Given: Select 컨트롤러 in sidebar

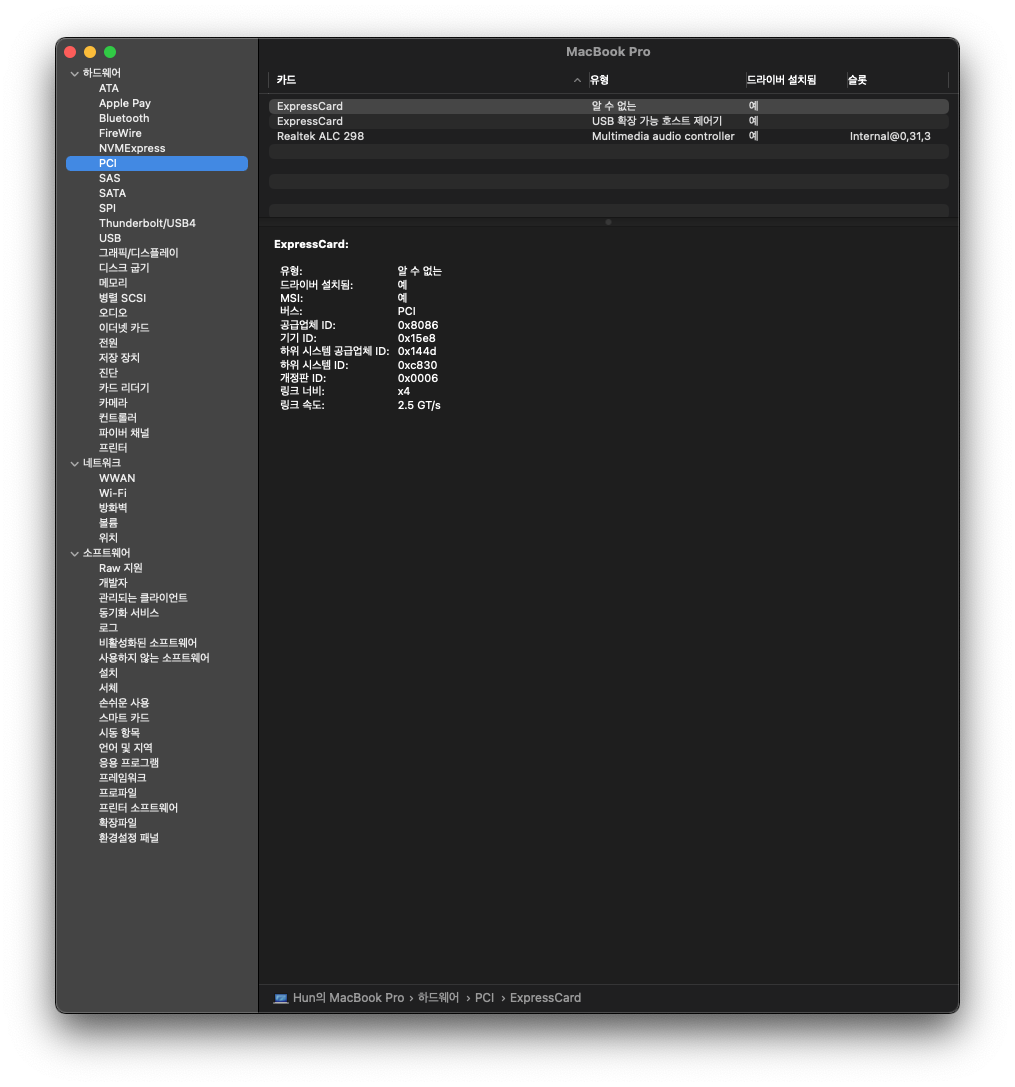Looking at the screenshot, I should 118,418.
